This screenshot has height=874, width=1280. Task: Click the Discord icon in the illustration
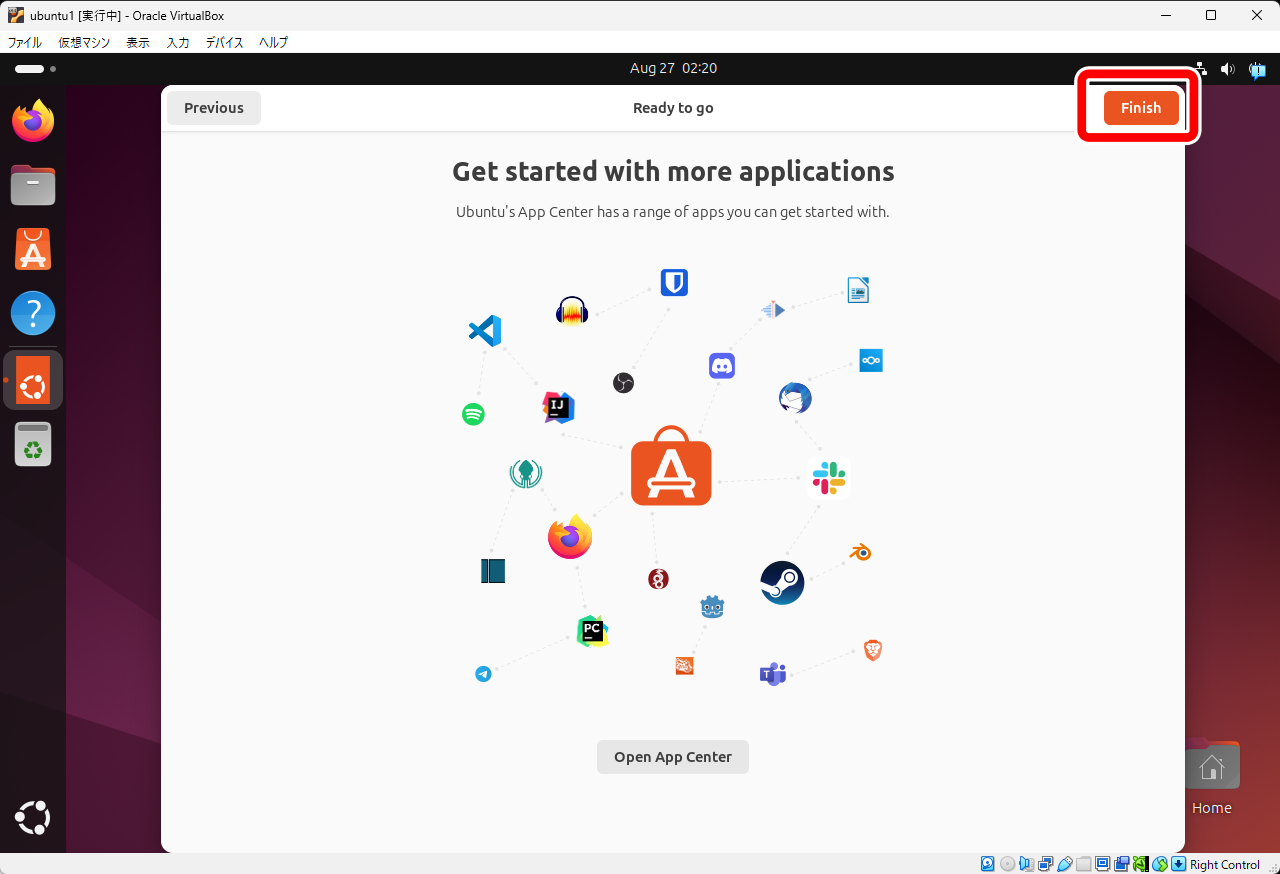point(722,366)
